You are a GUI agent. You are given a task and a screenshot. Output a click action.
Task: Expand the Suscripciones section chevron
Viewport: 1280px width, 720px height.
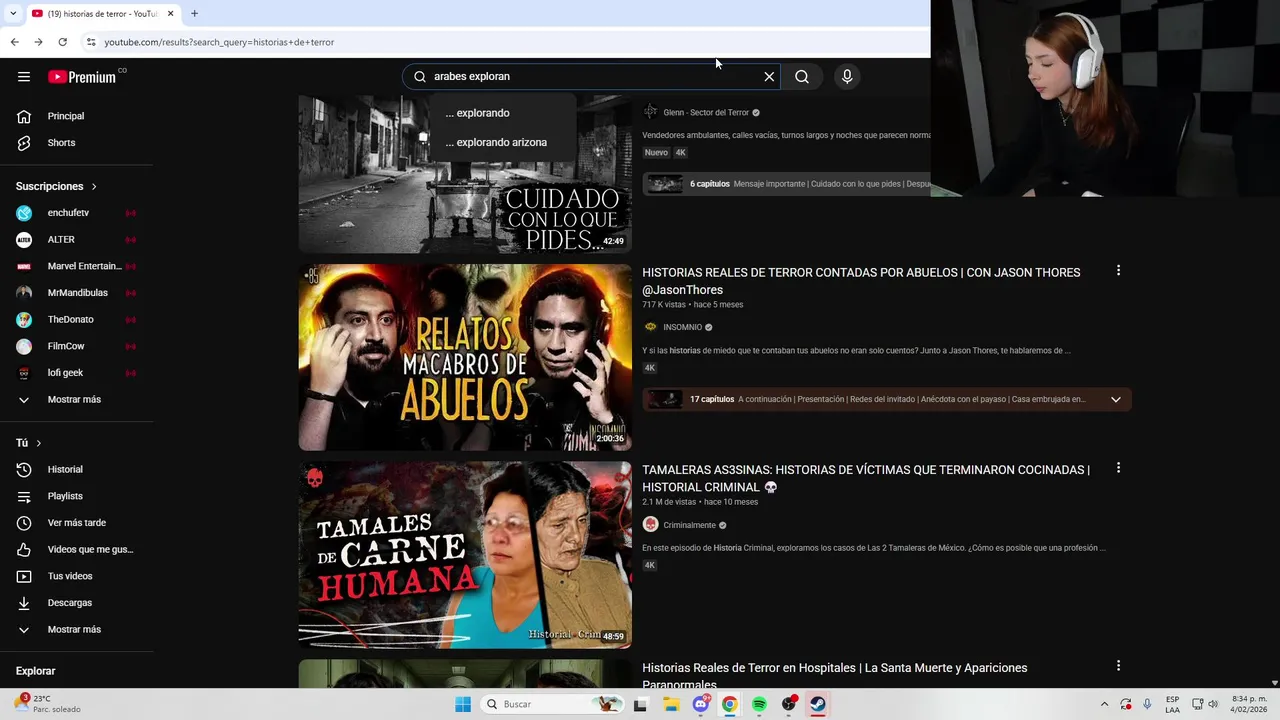94,187
